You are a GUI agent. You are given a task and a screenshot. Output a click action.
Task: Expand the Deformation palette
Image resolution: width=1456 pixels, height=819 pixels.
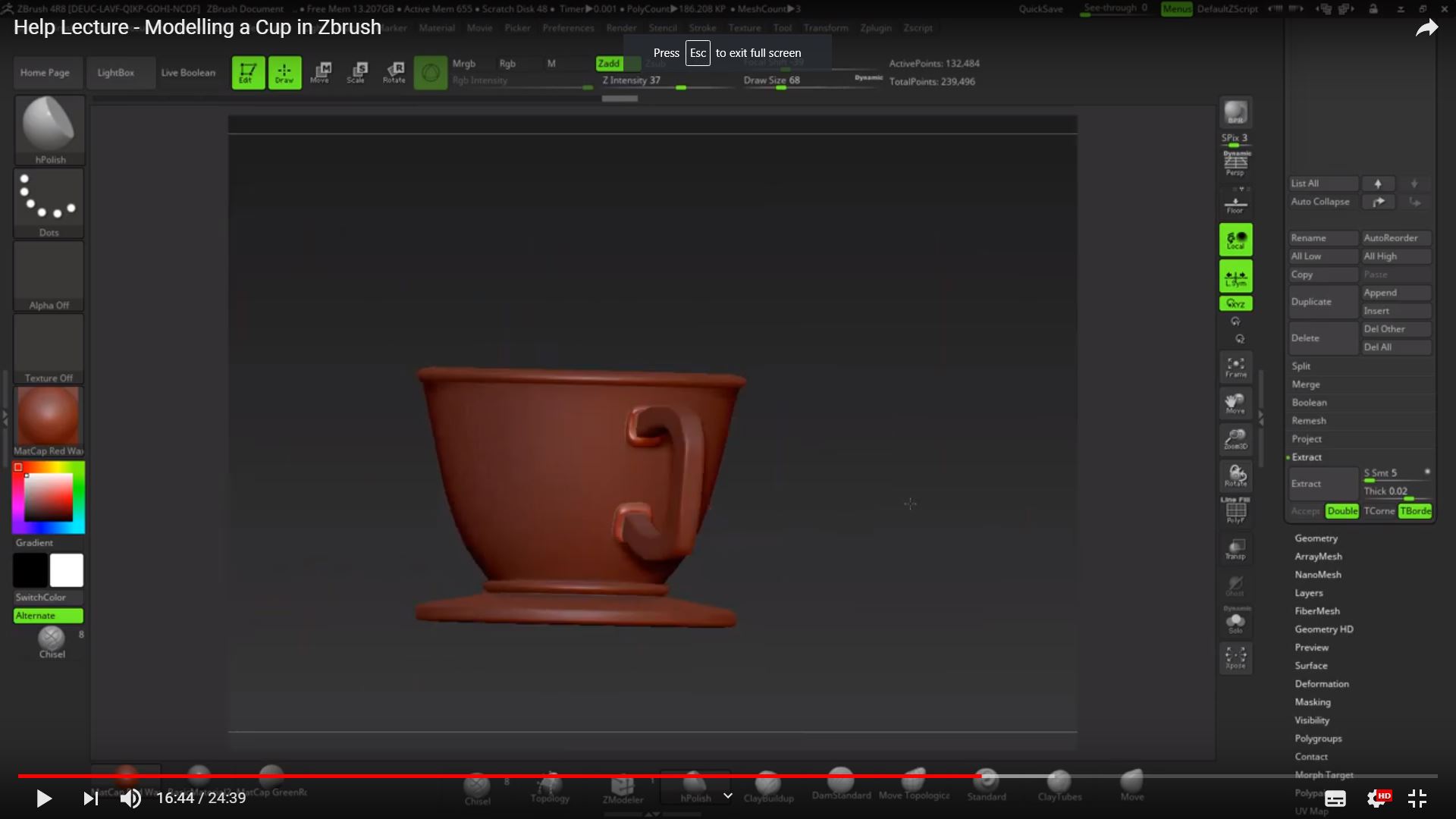(x=1322, y=684)
